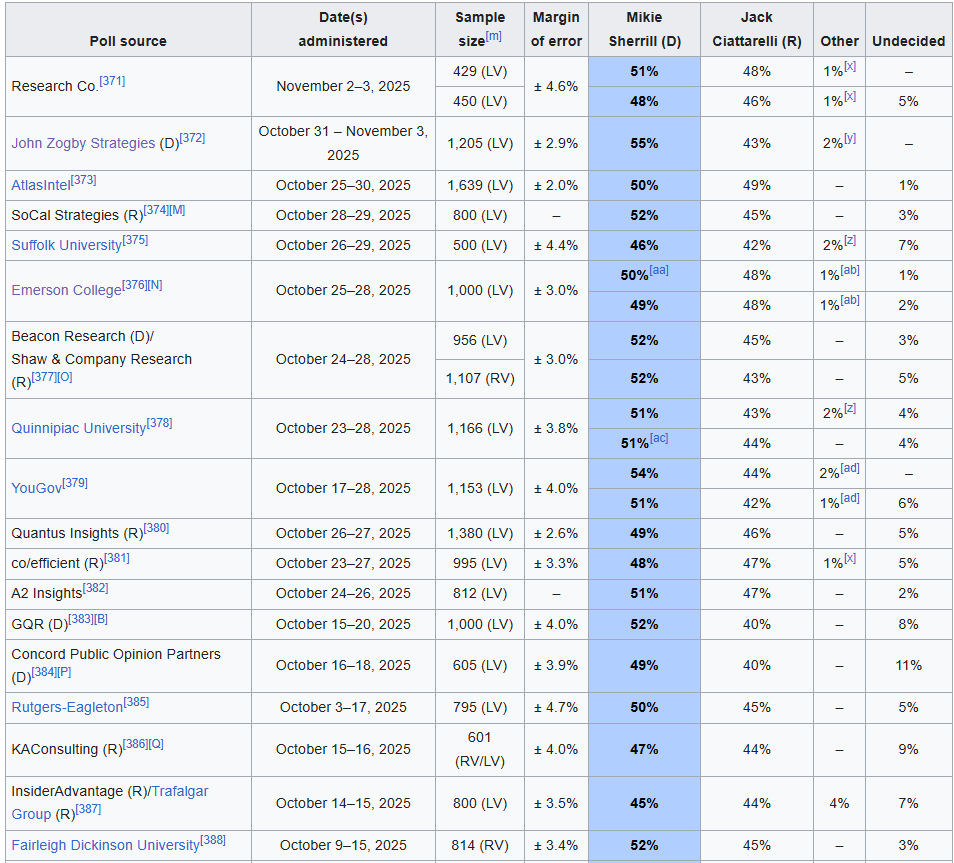Jump to citation 372 after John Zogby Strategies

192,138
